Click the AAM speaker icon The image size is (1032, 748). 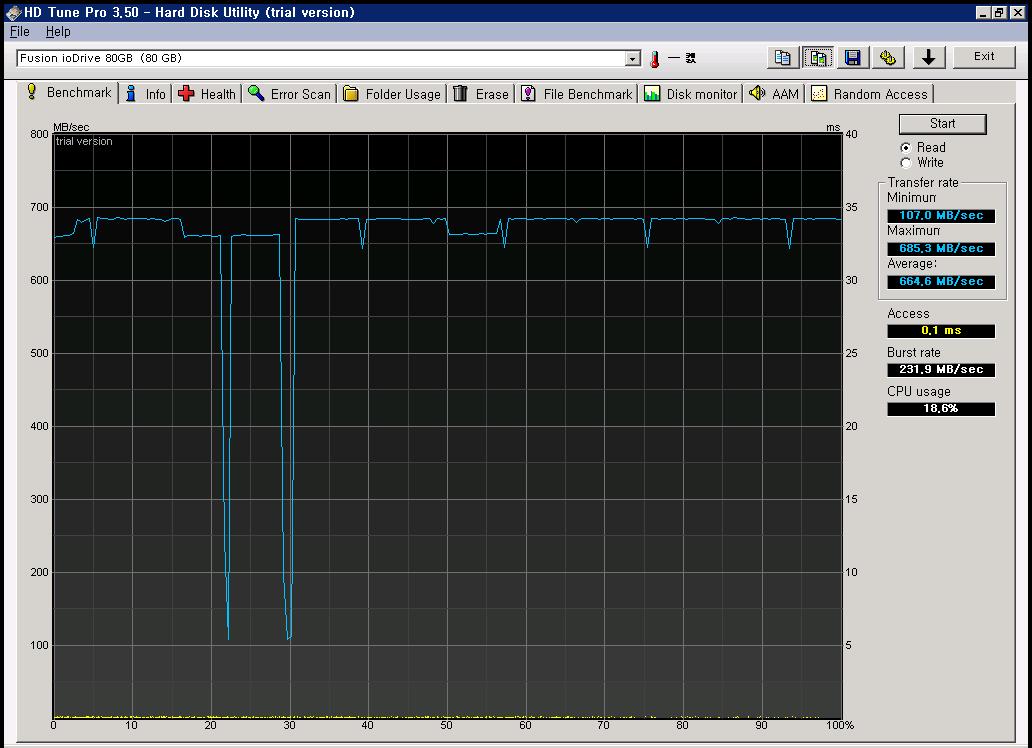point(758,93)
